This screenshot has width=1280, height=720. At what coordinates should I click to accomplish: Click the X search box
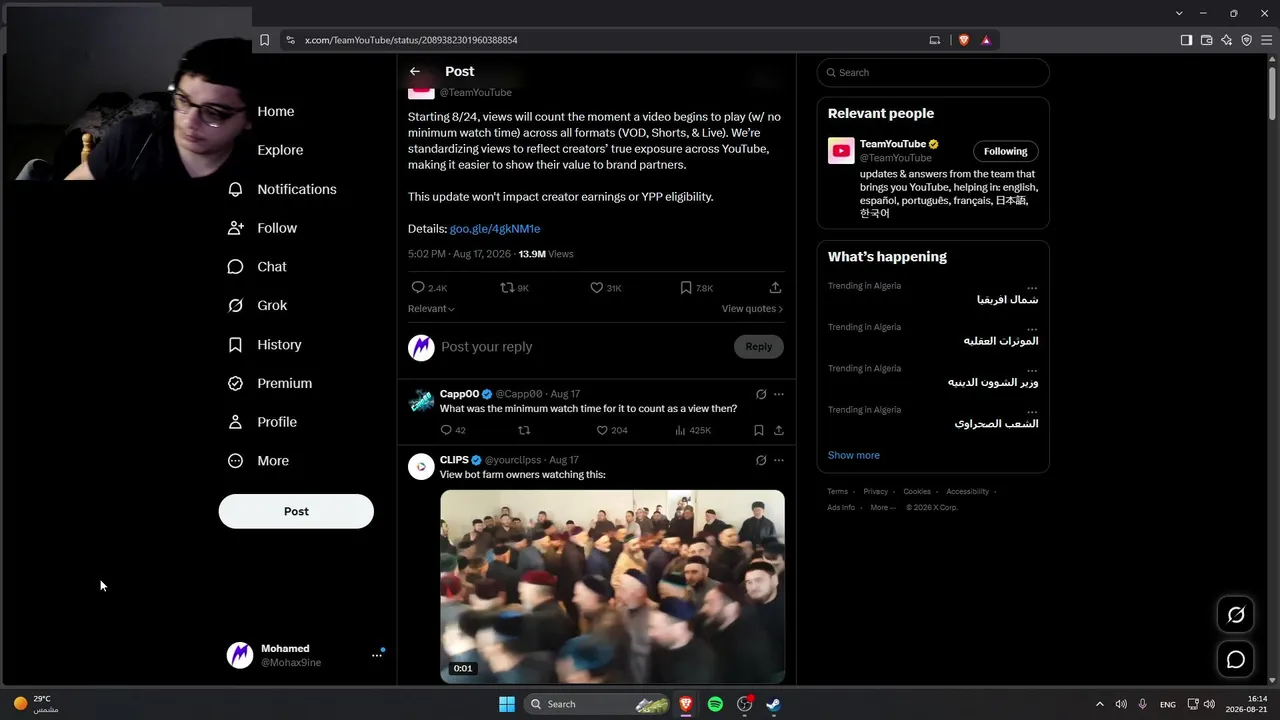coord(933,73)
